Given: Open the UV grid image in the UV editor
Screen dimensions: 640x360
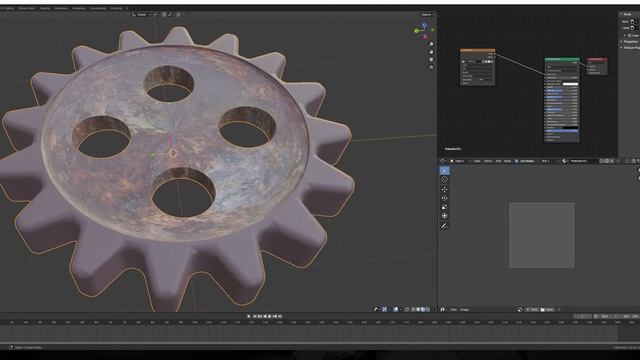Looking at the screenshot, I should pos(542,235).
